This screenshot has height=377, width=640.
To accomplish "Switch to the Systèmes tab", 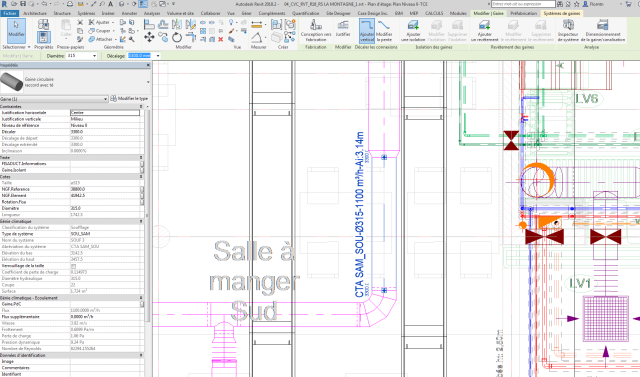I will [x=87, y=13].
